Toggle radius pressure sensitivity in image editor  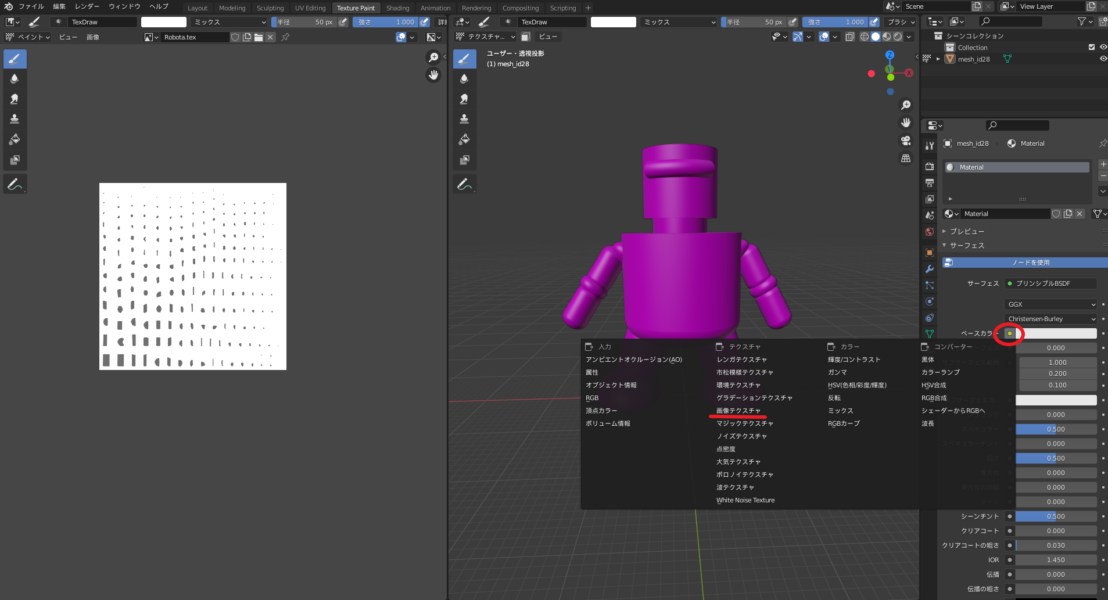coord(343,22)
